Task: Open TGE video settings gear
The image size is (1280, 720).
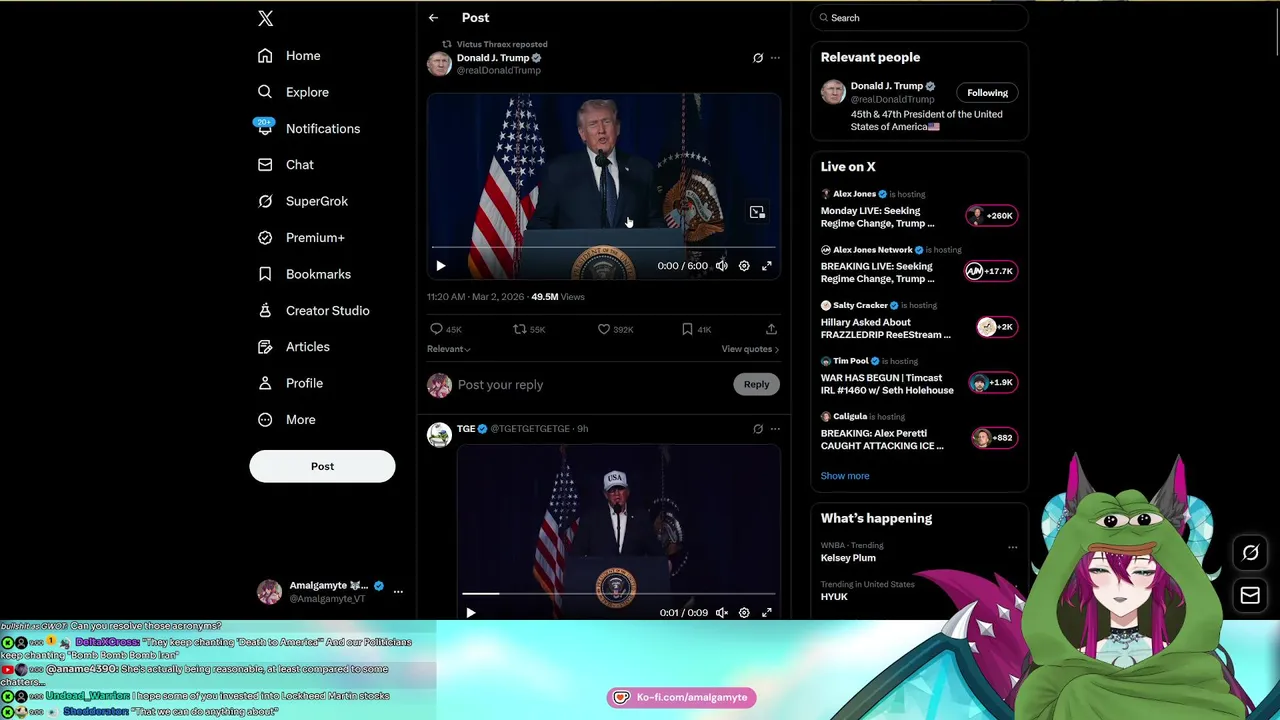Action: point(744,613)
